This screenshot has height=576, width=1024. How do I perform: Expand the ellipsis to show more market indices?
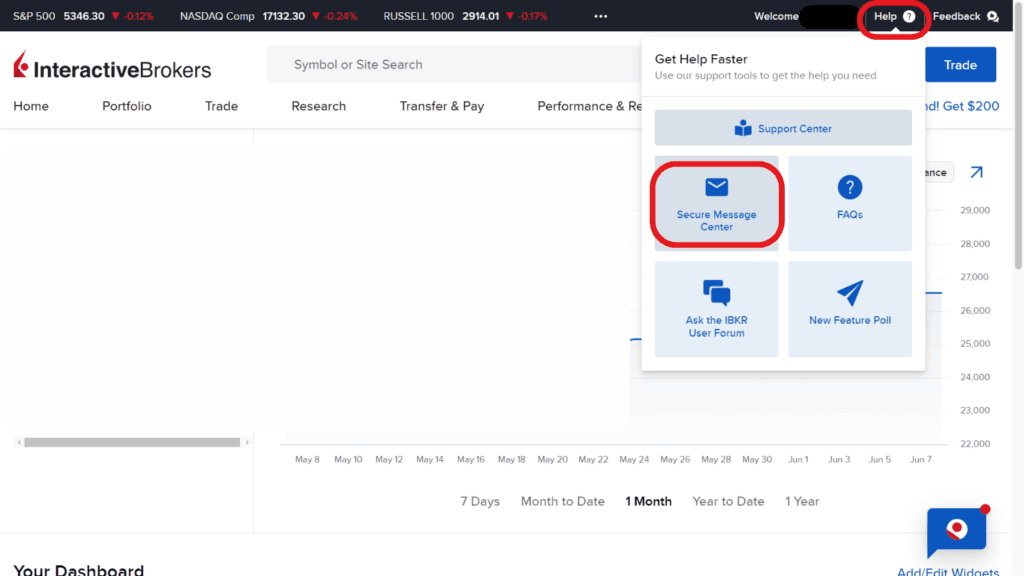601,16
